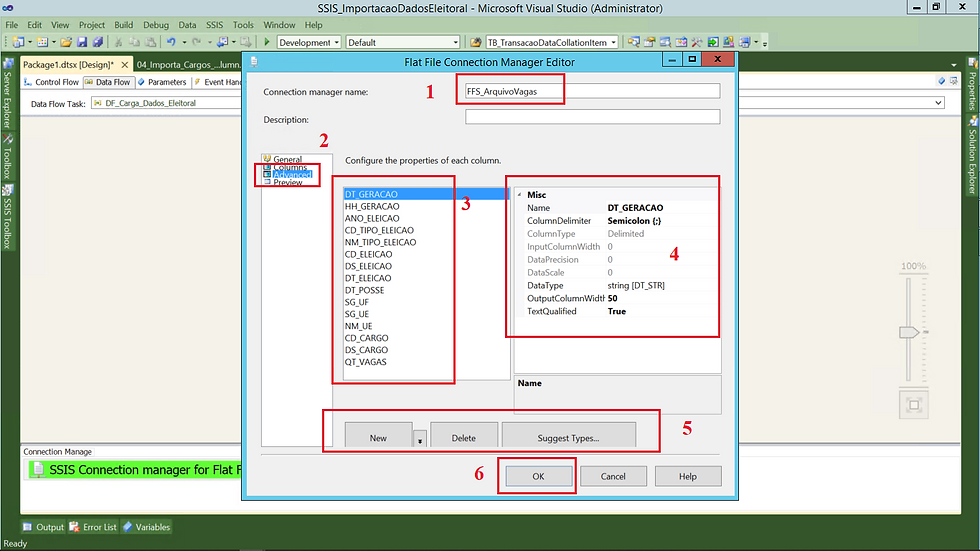The height and width of the screenshot is (551, 980).
Task: Open document tab list dropdown arrow
Action: (954, 65)
